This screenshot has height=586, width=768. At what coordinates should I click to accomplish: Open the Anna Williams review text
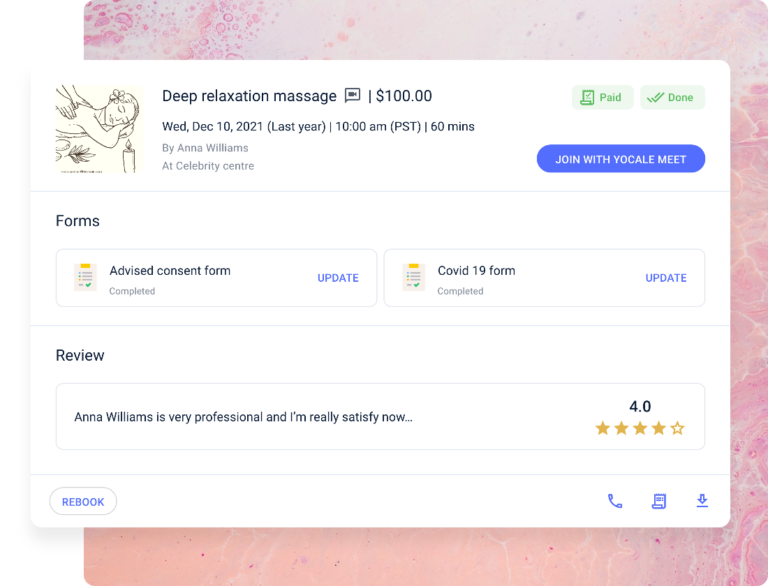pos(243,417)
